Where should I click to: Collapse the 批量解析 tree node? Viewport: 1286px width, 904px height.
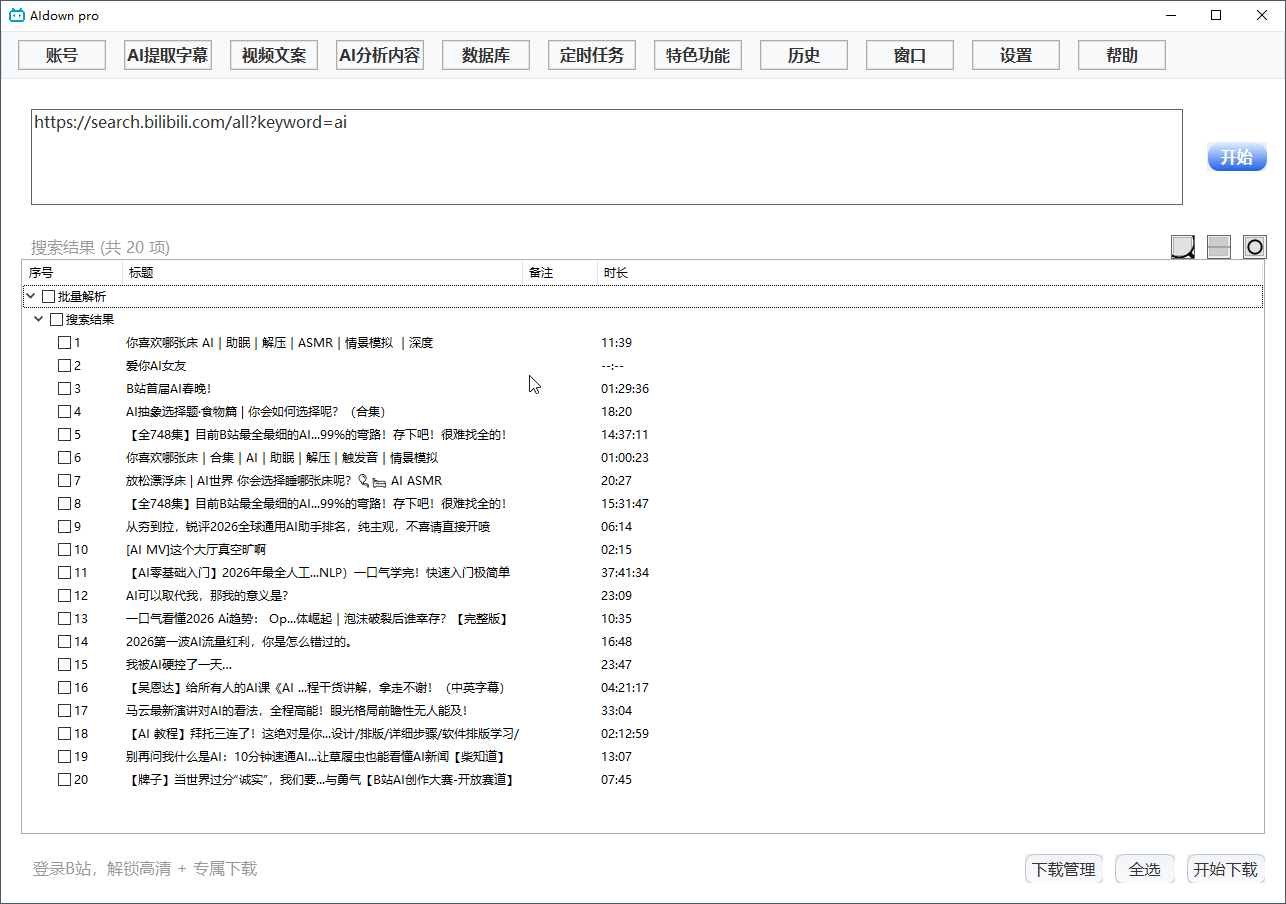point(30,296)
